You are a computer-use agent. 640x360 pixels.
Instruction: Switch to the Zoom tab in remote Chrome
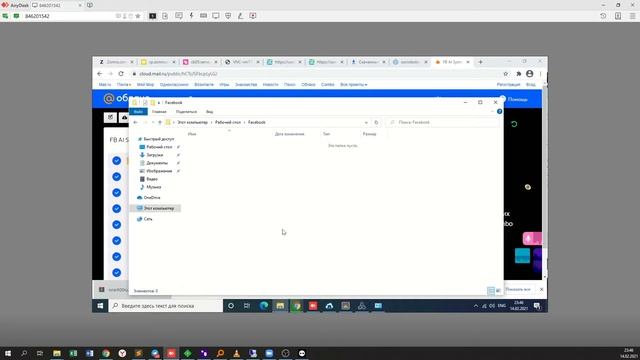click(x=116, y=62)
